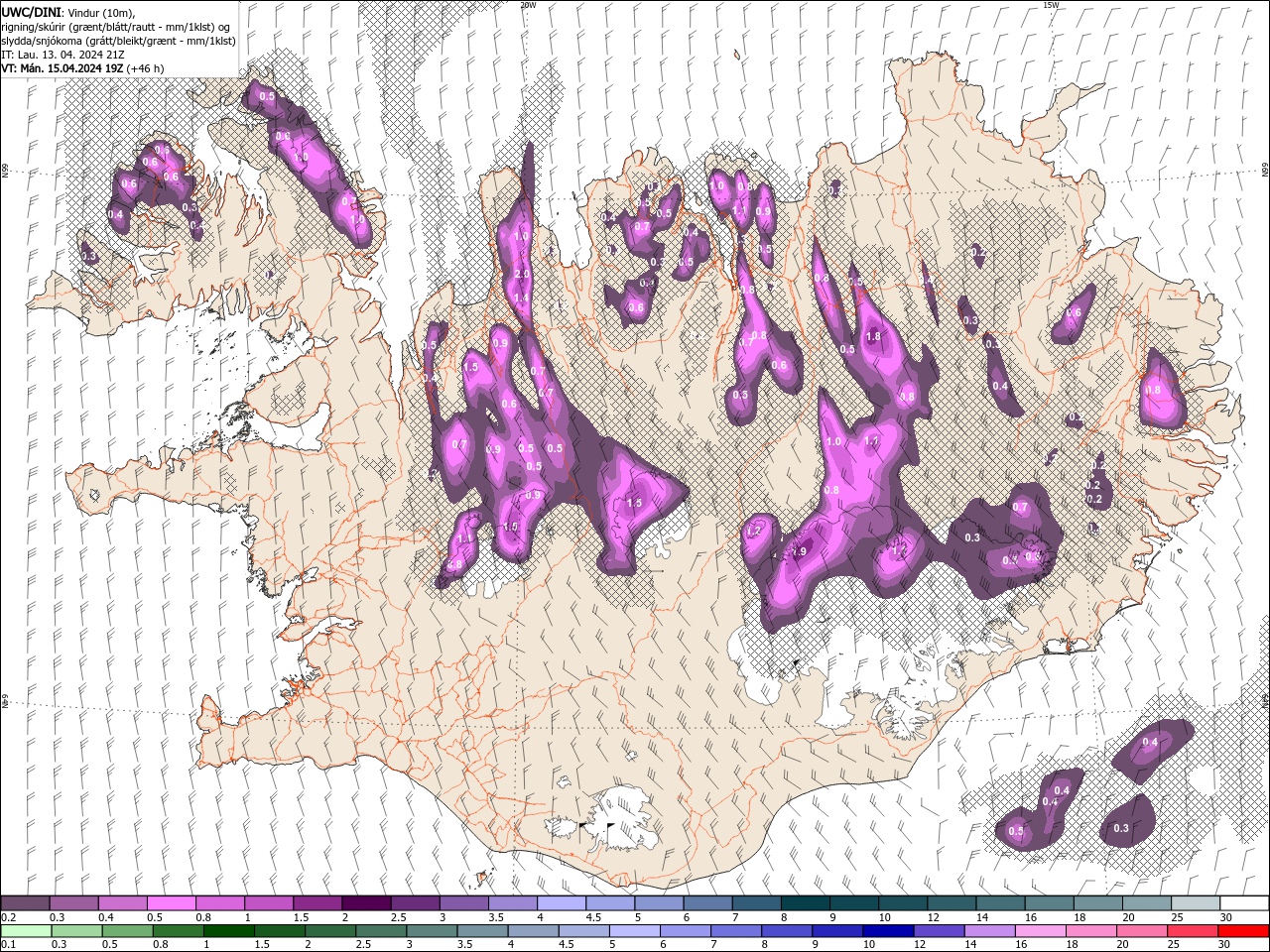This screenshot has height=952, width=1270.
Task: Click the IT: Lau. 13. 04. 2024 21Z timestamp
Action: tap(63, 55)
